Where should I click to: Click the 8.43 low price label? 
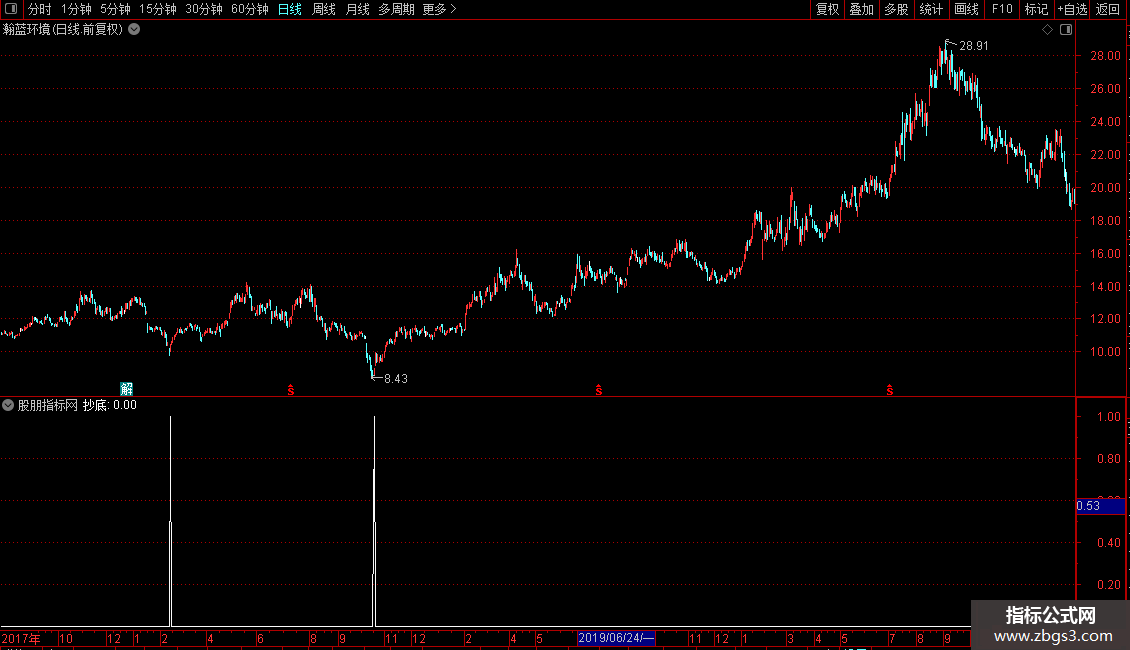(396, 378)
